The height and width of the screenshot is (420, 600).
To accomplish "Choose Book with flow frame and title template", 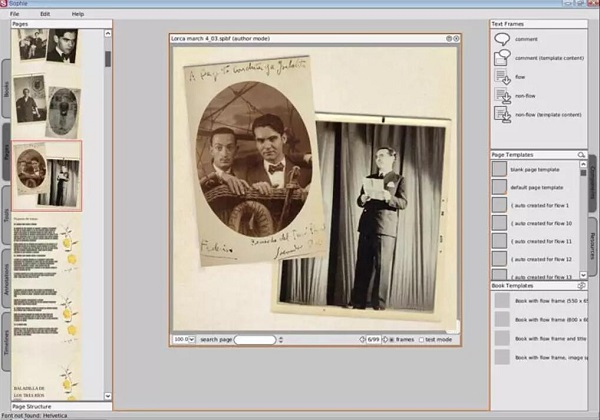I will click(x=540, y=339).
